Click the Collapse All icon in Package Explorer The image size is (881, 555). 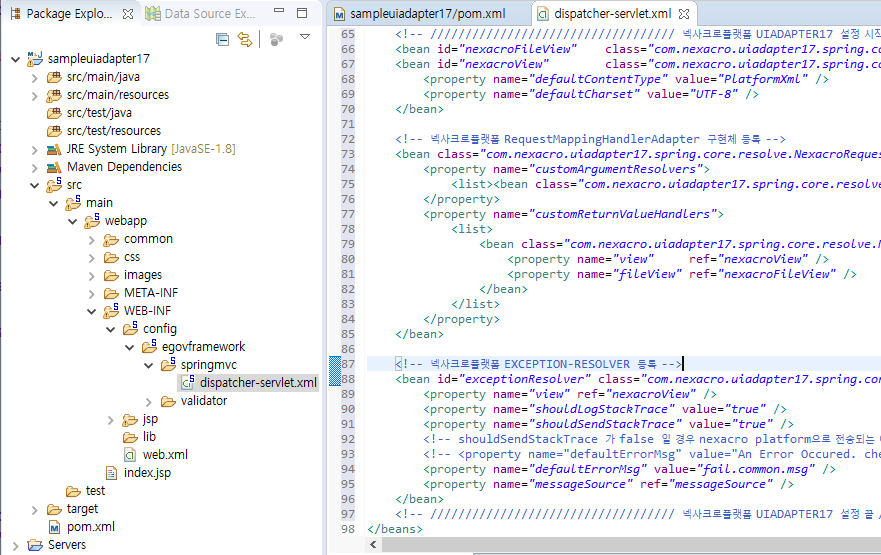point(222,38)
